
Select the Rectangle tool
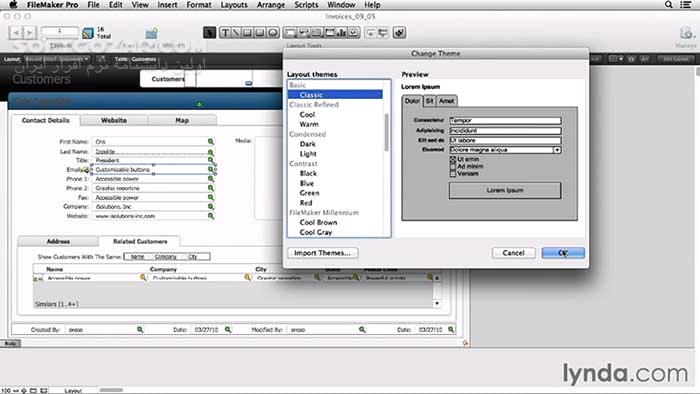[247, 33]
